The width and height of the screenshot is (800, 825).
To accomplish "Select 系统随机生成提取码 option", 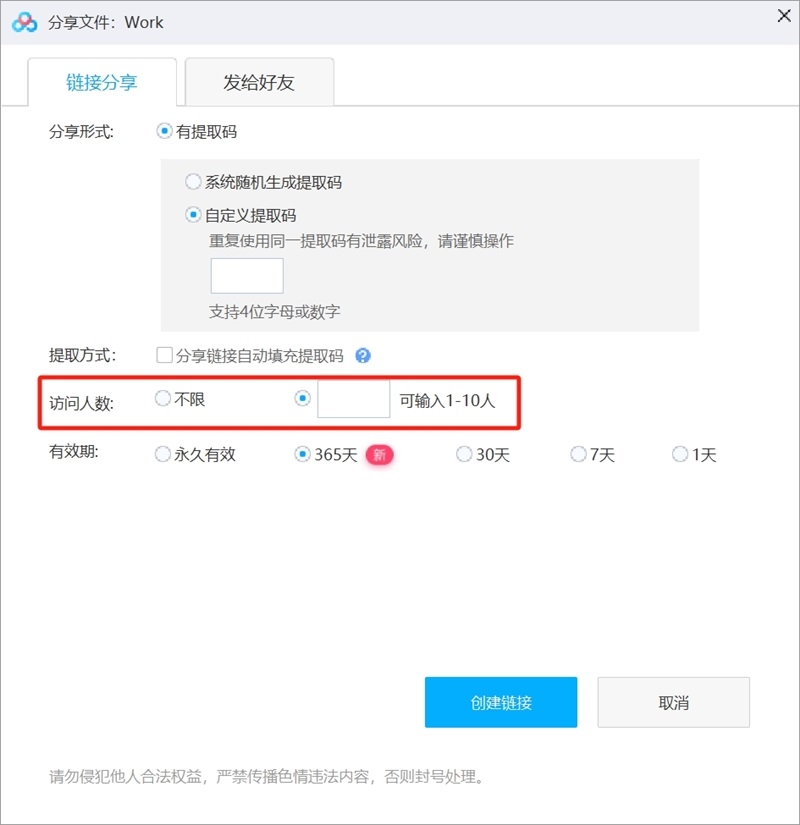I will [192, 181].
